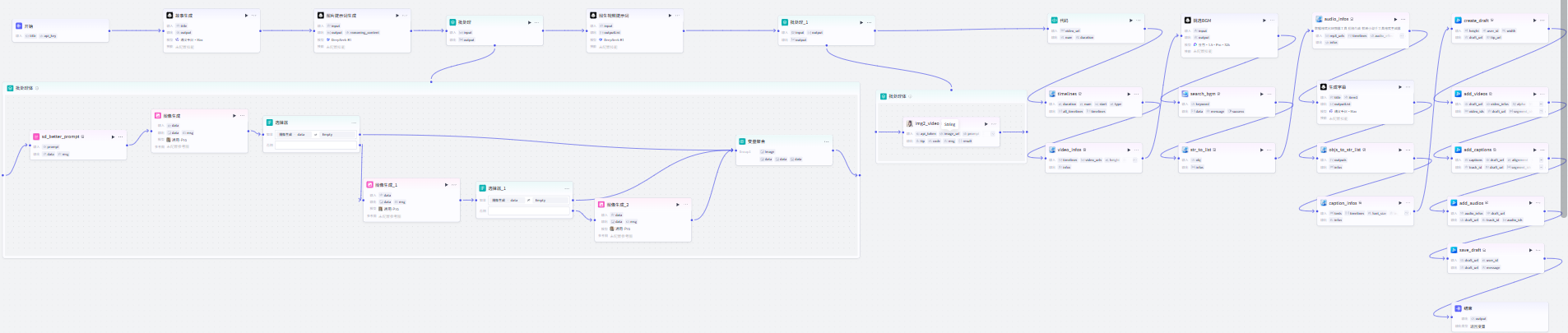Select the 开始 start node icon
The width and height of the screenshot is (1568, 333).
tap(19, 26)
